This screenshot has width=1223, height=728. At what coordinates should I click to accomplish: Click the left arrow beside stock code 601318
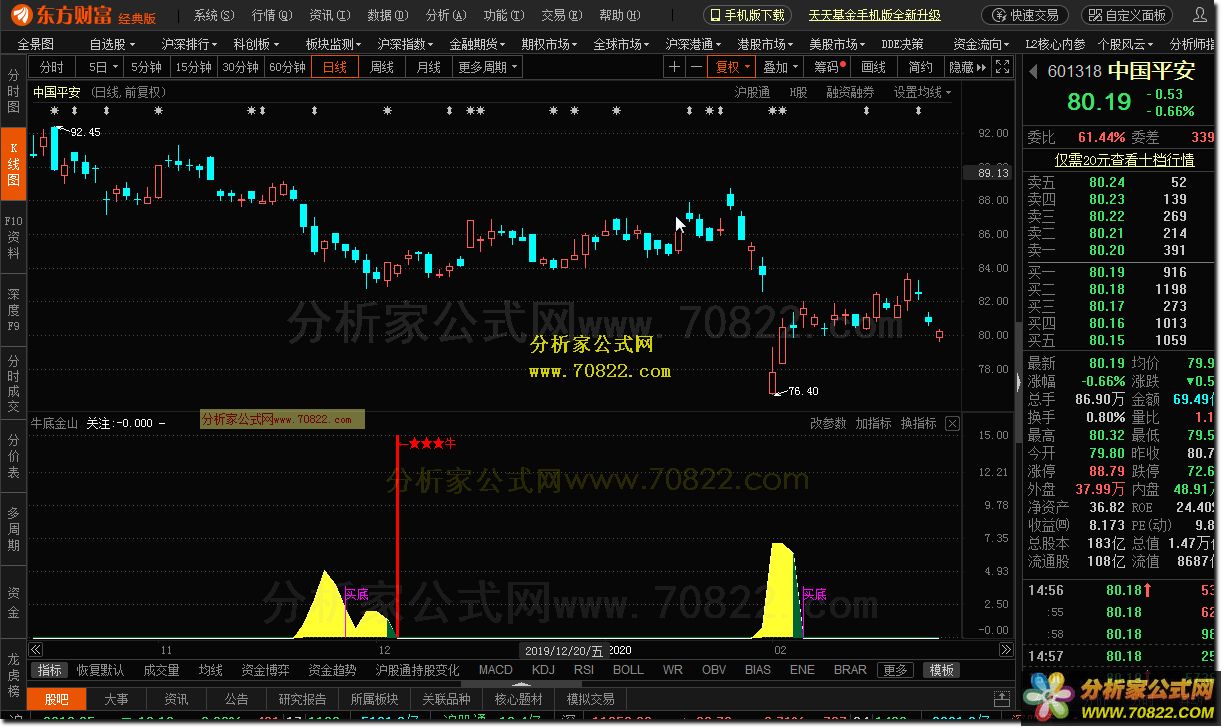(1034, 72)
